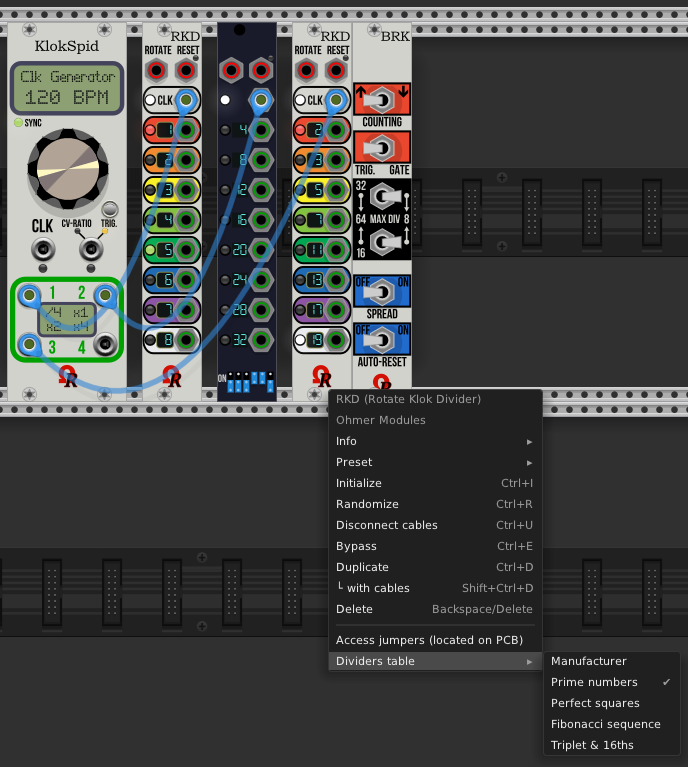This screenshot has height=767, width=688.
Task: Click dark RKD module output jack 32
Action: click(x=261, y=339)
